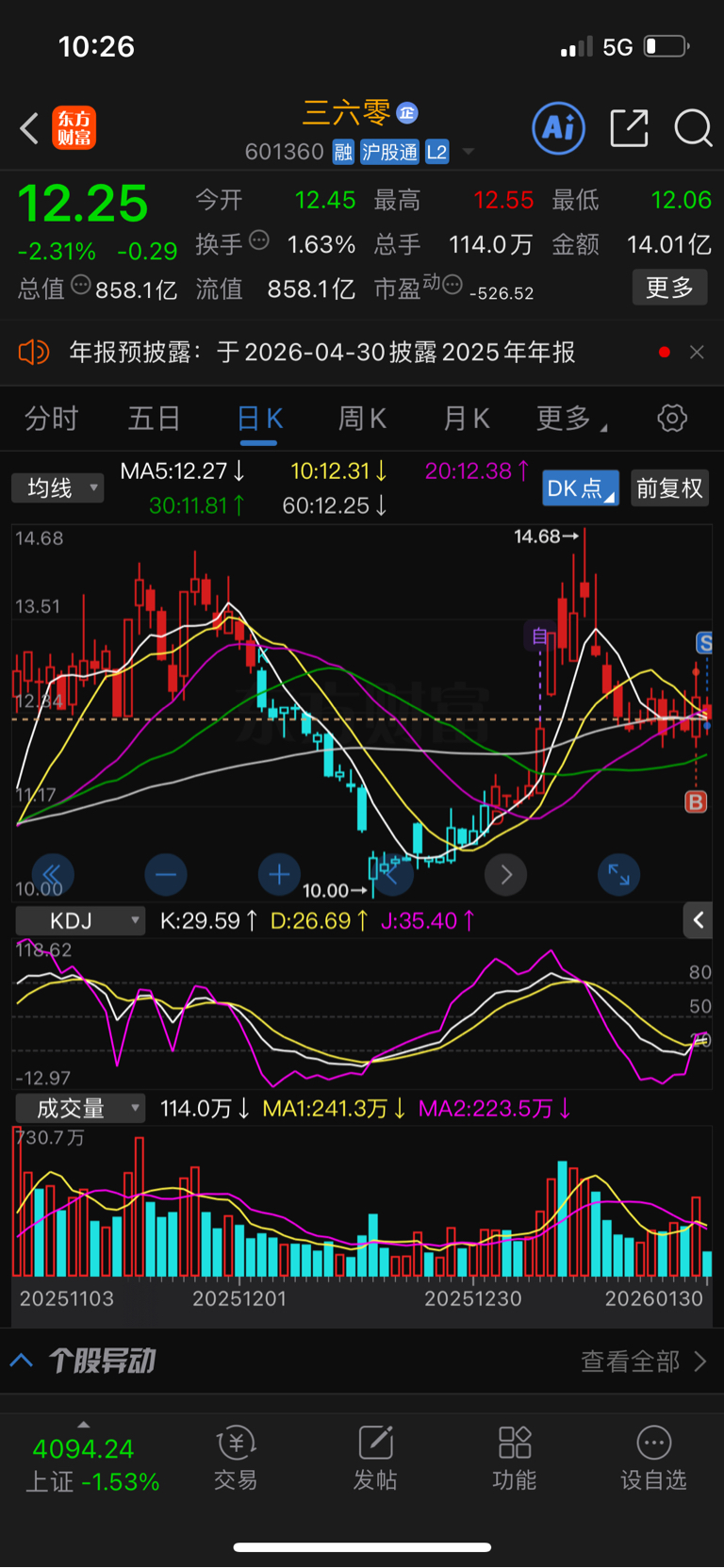
Task: Zoom in chart with plus icon
Action: click(279, 875)
